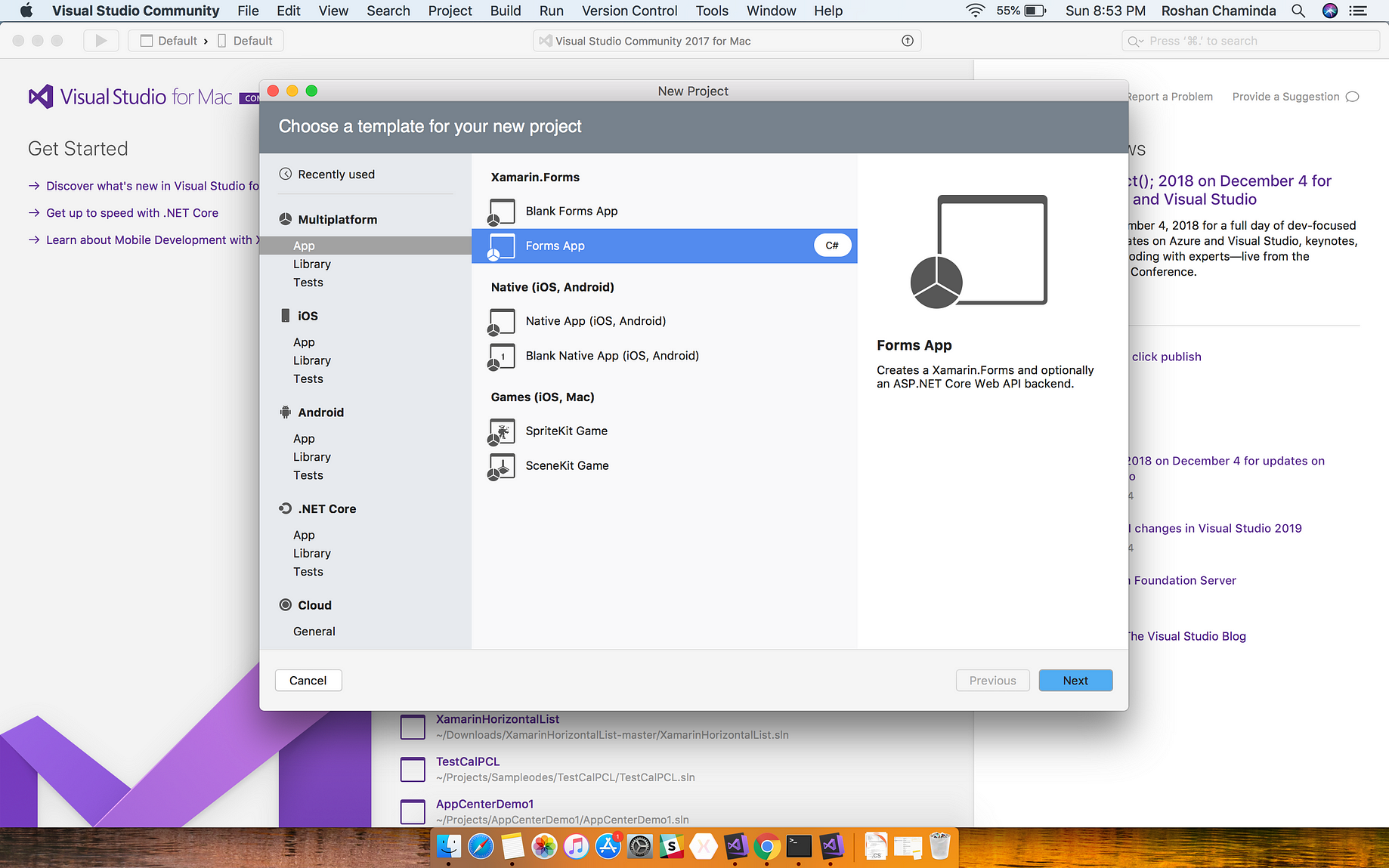Open Google Chrome from the dock

[x=767, y=846]
